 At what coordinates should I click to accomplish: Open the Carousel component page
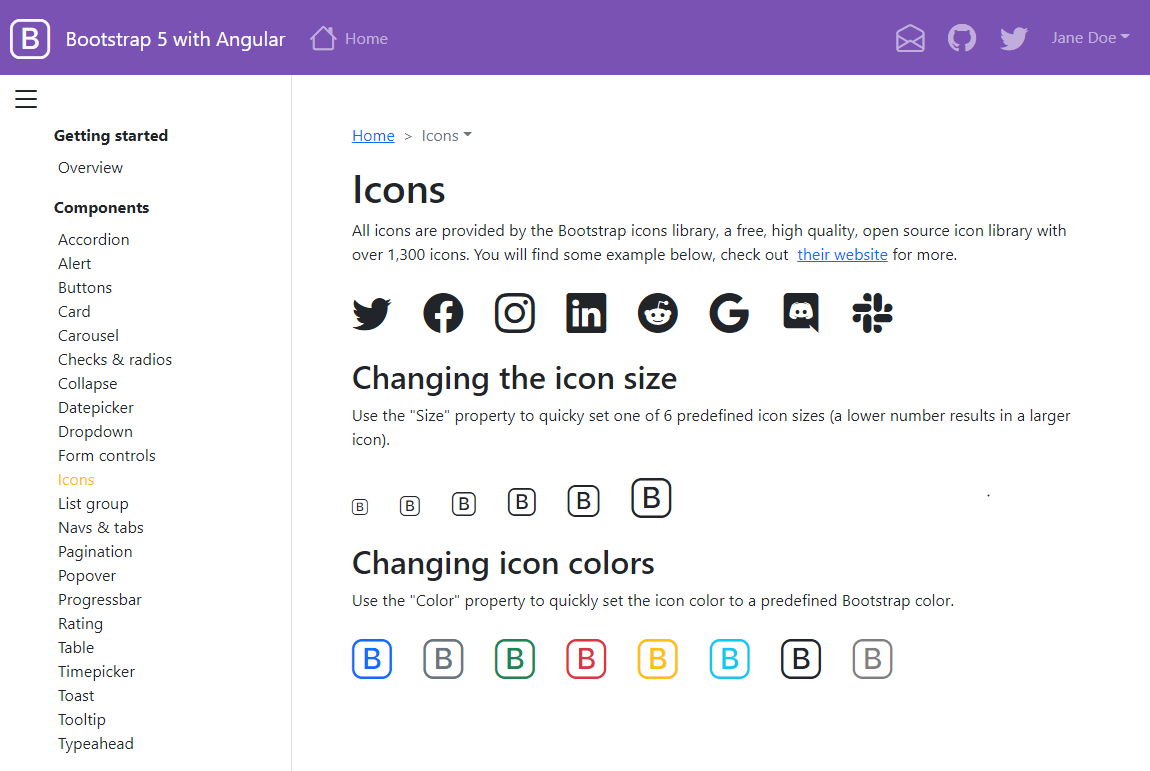click(x=88, y=336)
